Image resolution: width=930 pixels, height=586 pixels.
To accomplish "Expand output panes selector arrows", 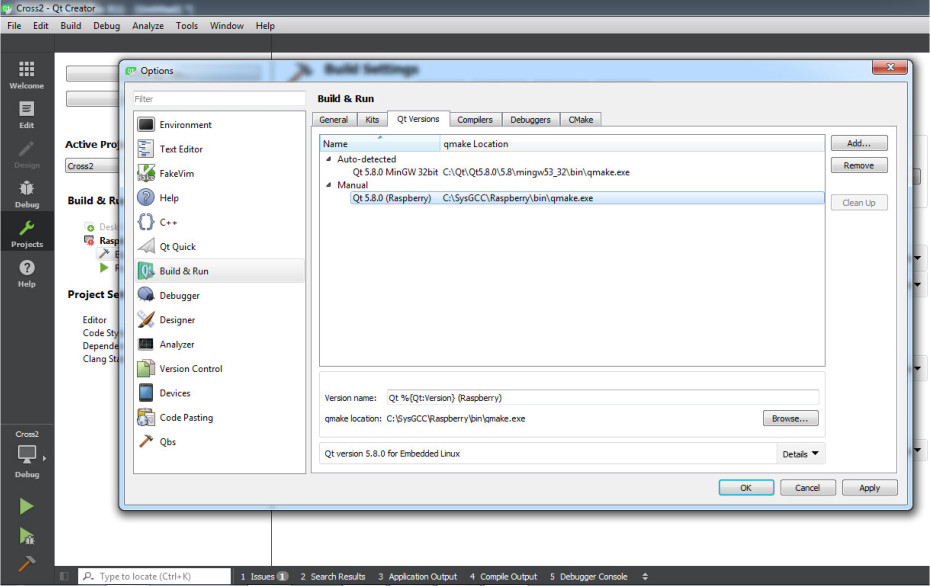I will [645, 577].
